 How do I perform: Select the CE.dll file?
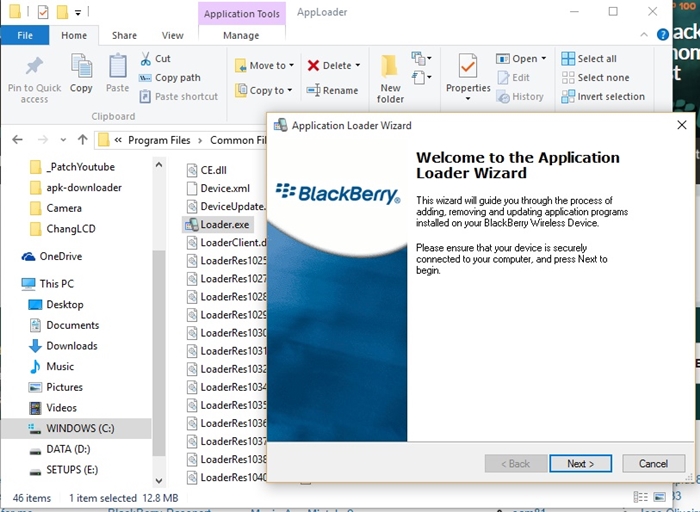coord(207,170)
